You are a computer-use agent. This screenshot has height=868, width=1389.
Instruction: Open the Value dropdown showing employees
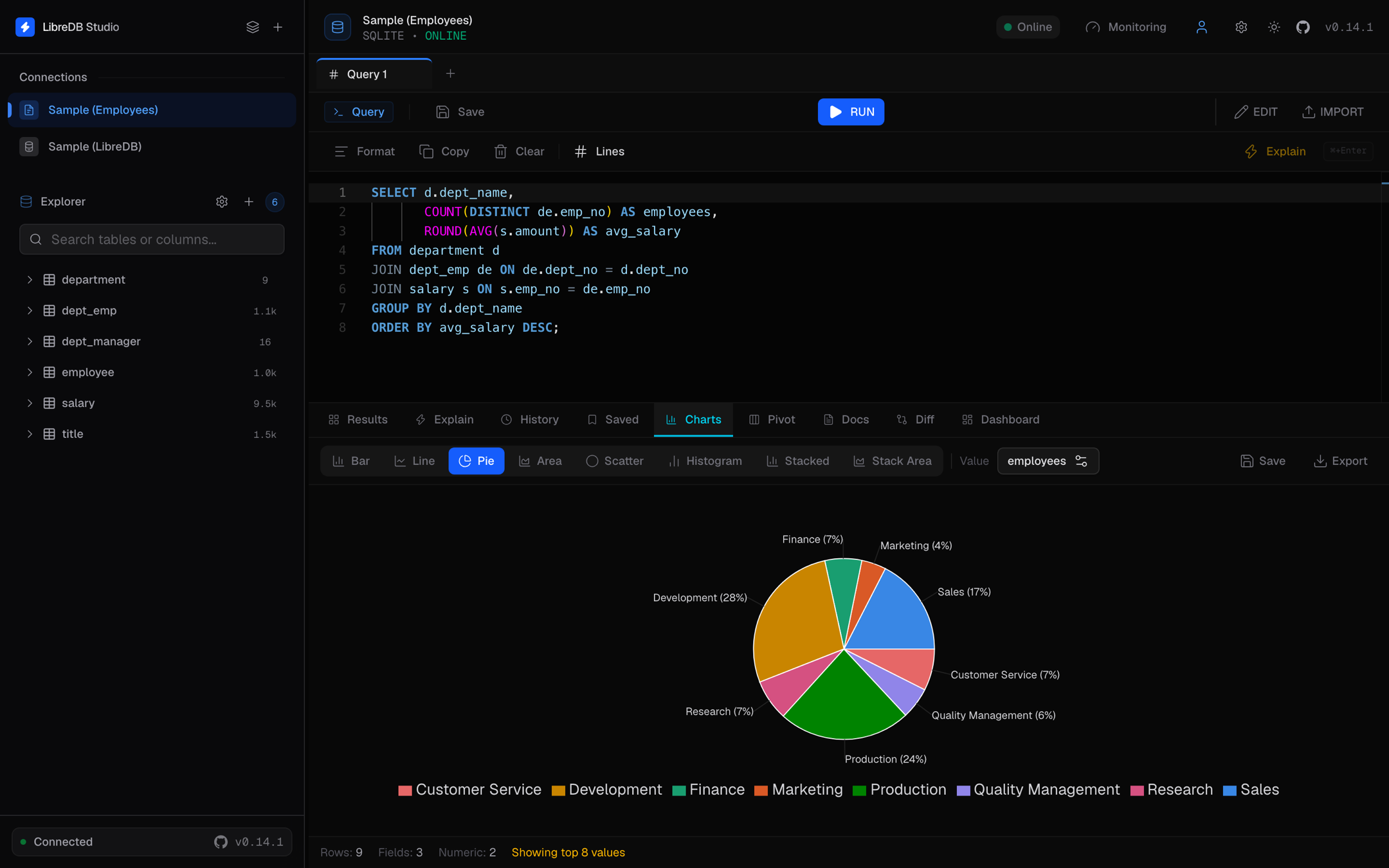[1048, 461]
